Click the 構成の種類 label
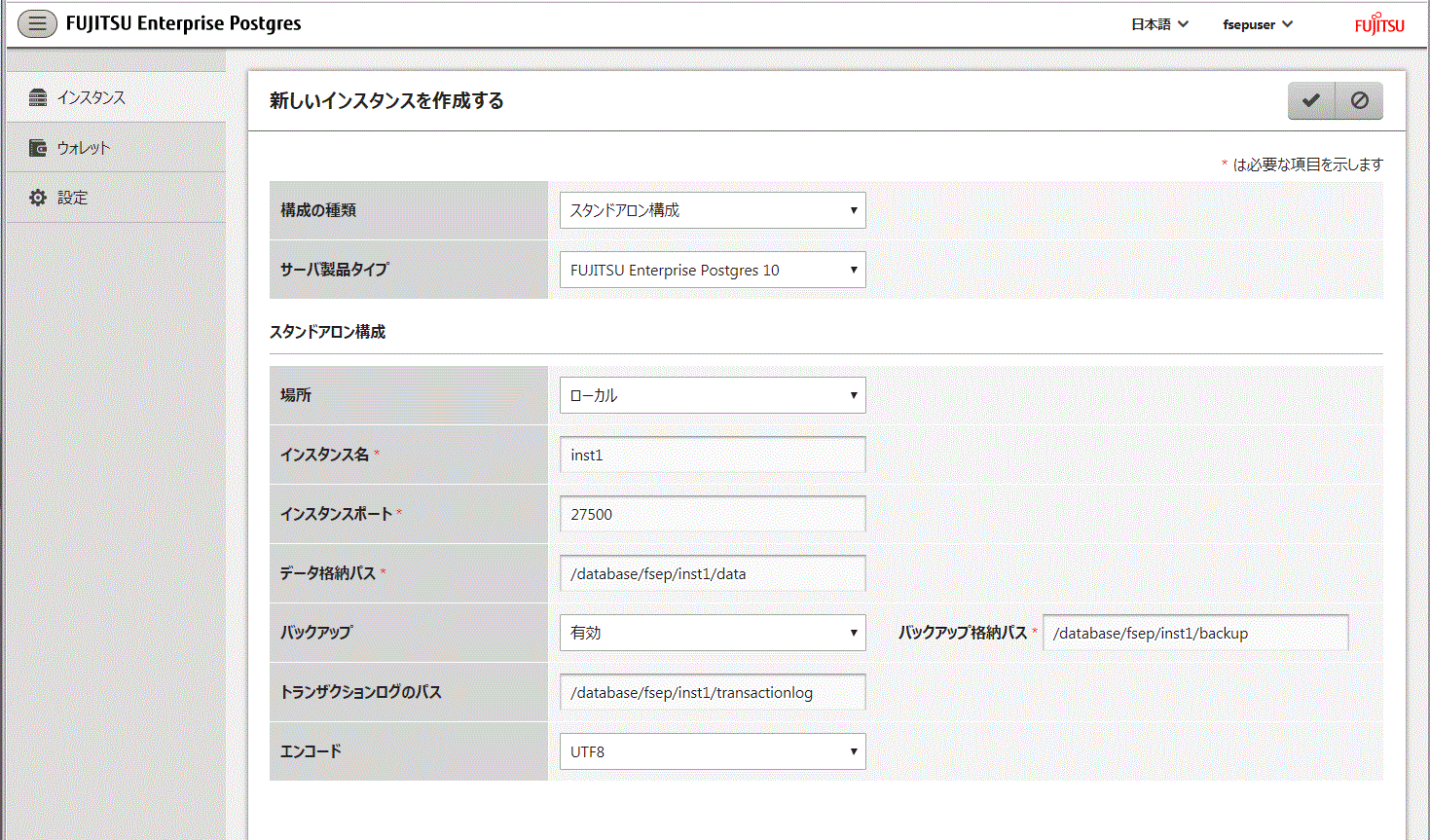 pyautogui.click(x=318, y=210)
